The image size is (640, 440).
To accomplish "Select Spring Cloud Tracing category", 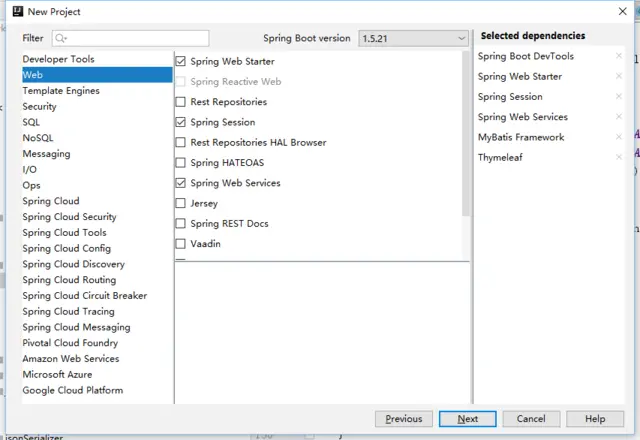I will click(x=97, y=311).
